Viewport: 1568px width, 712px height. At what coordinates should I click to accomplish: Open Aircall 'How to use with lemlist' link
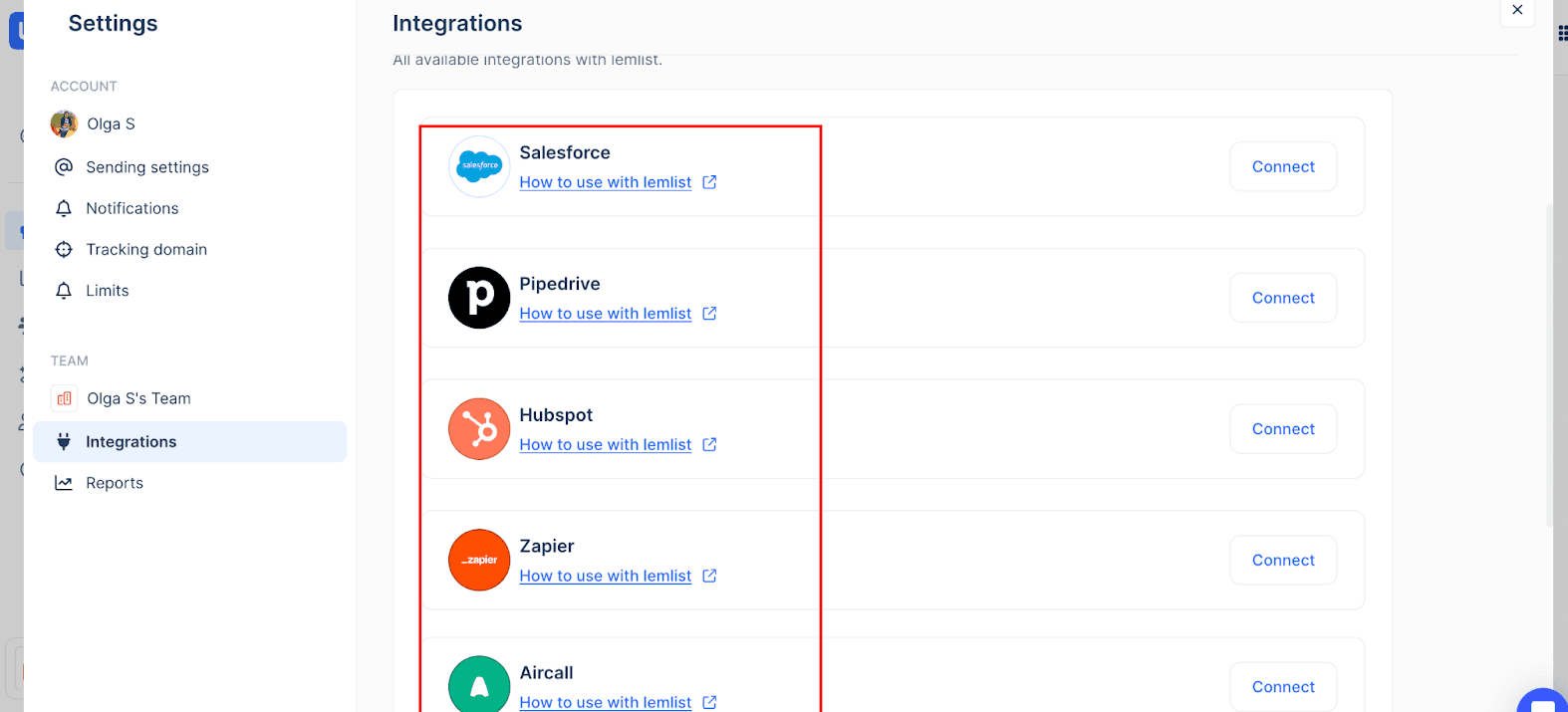click(x=606, y=702)
